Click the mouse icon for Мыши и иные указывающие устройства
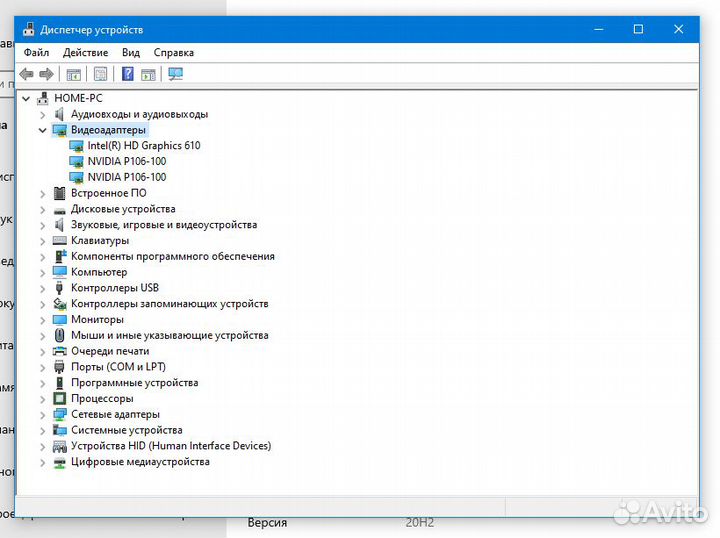The width and height of the screenshot is (720, 538). point(59,335)
